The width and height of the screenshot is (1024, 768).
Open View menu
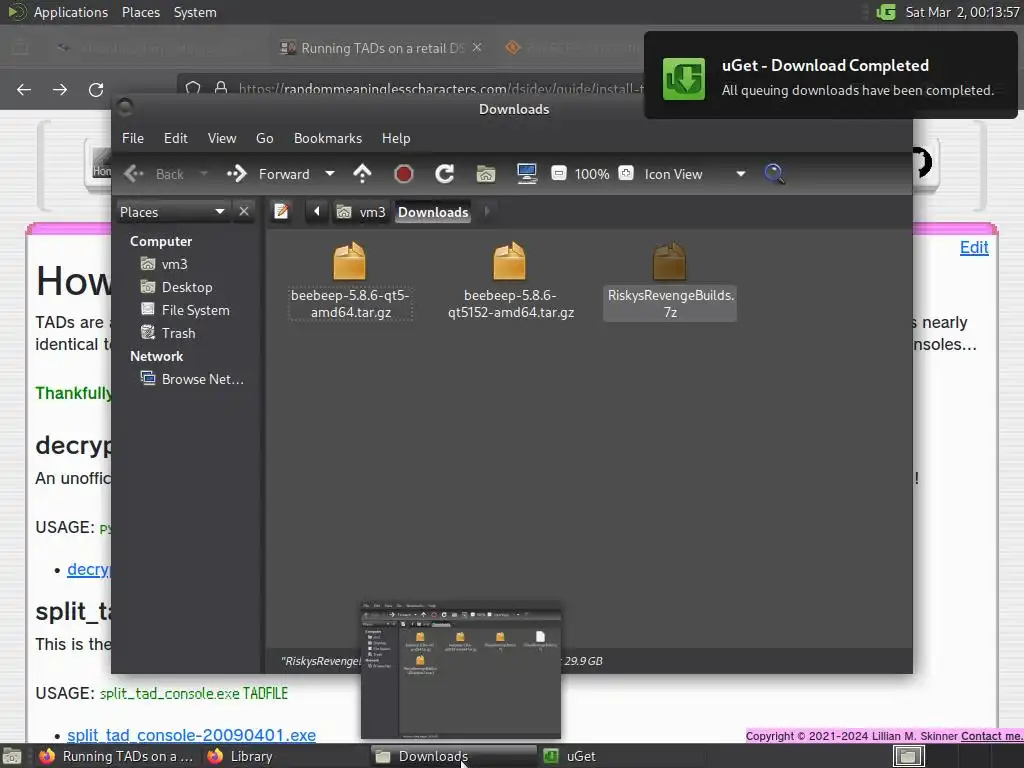[222, 138]
